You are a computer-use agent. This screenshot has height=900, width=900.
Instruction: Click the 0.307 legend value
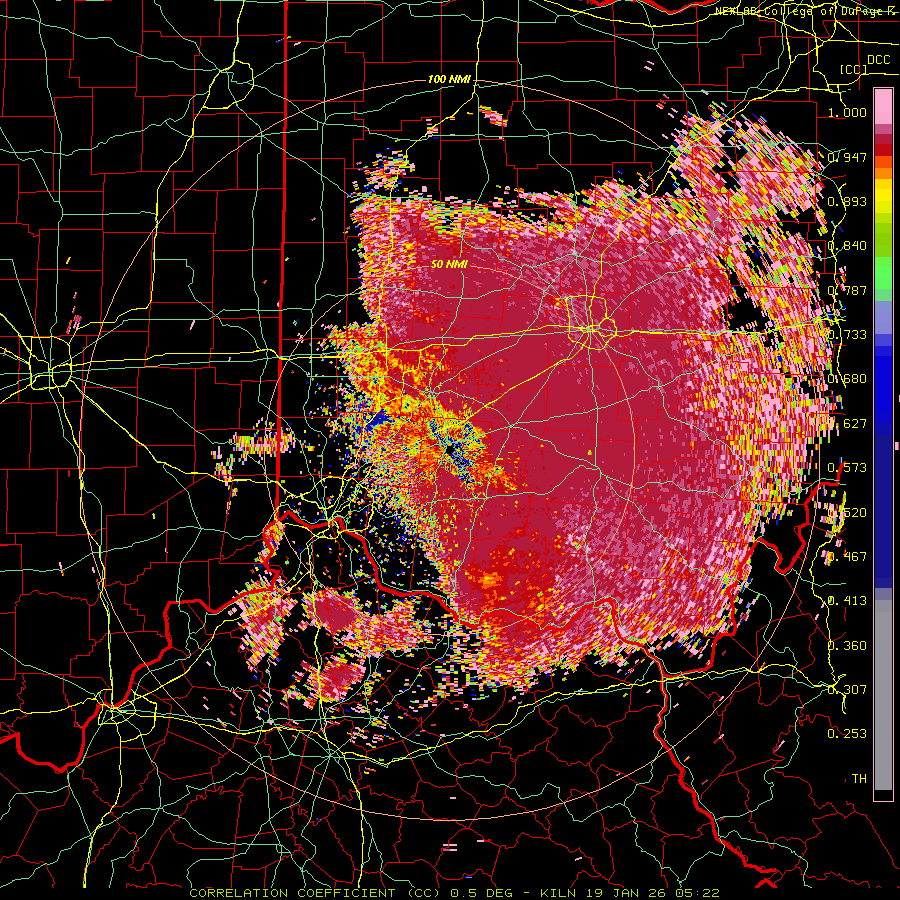click(x=847, y=690)
